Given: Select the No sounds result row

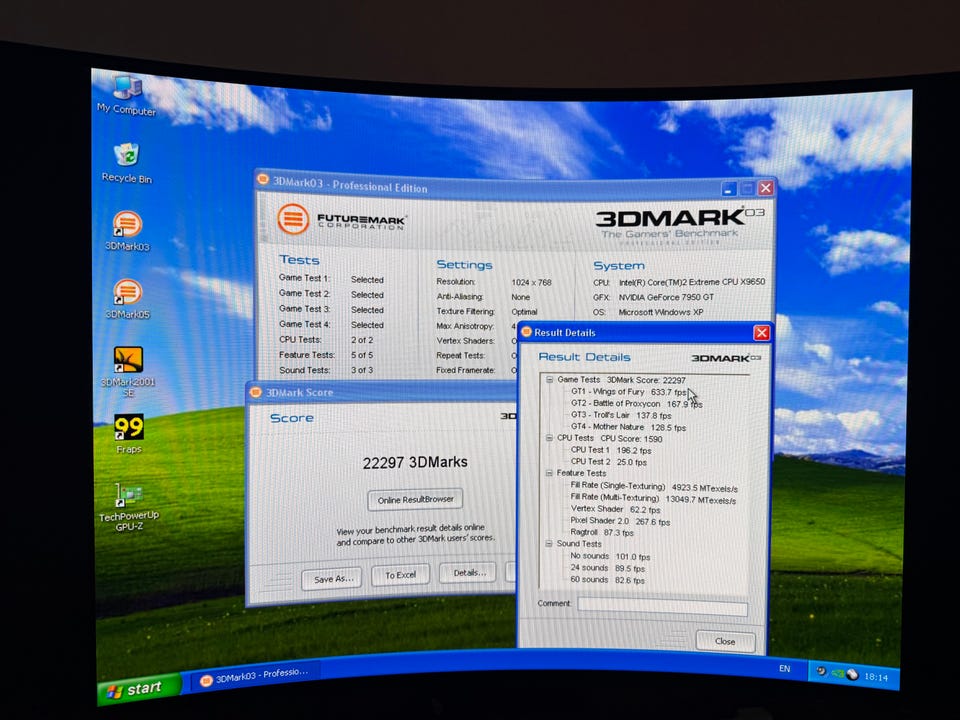Looking at the screenshot, I should coord(610,556).
